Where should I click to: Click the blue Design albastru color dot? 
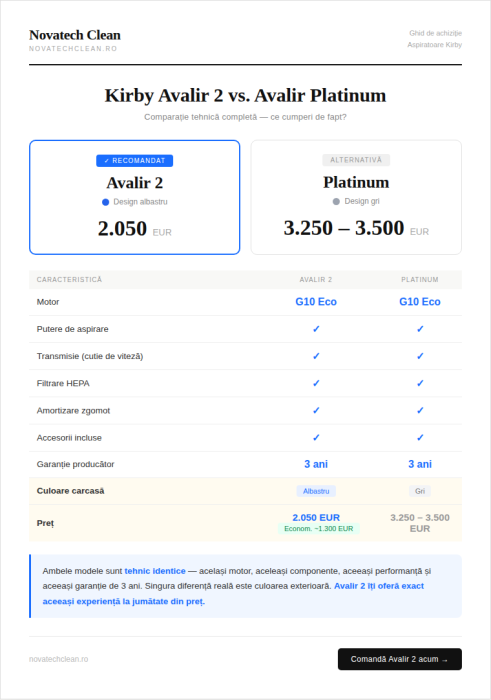point(105,202)
